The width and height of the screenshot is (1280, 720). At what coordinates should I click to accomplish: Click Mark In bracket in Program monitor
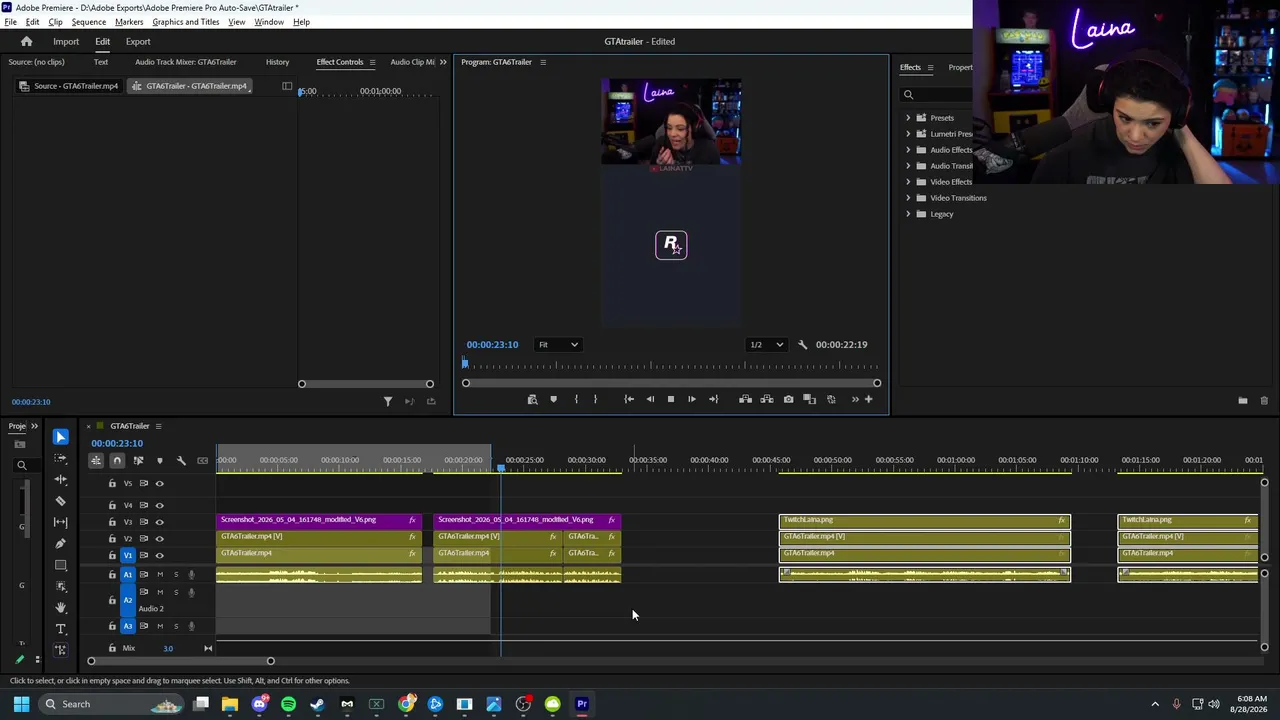coord(576,400)
